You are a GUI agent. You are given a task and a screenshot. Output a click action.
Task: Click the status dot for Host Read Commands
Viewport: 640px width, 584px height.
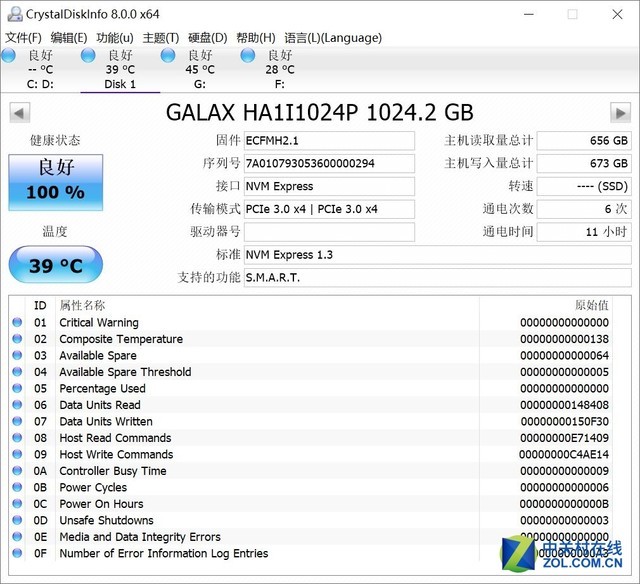(x=17, y=437)
